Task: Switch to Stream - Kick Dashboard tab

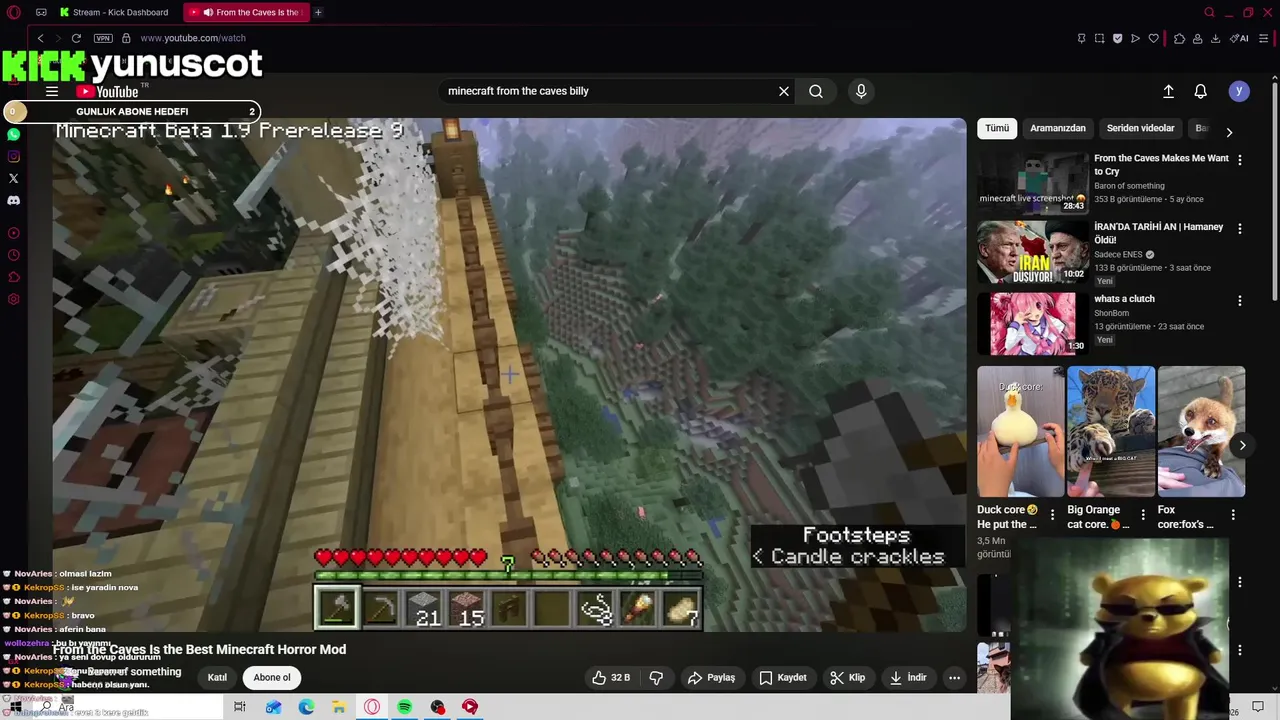Action: pos(114,12)
